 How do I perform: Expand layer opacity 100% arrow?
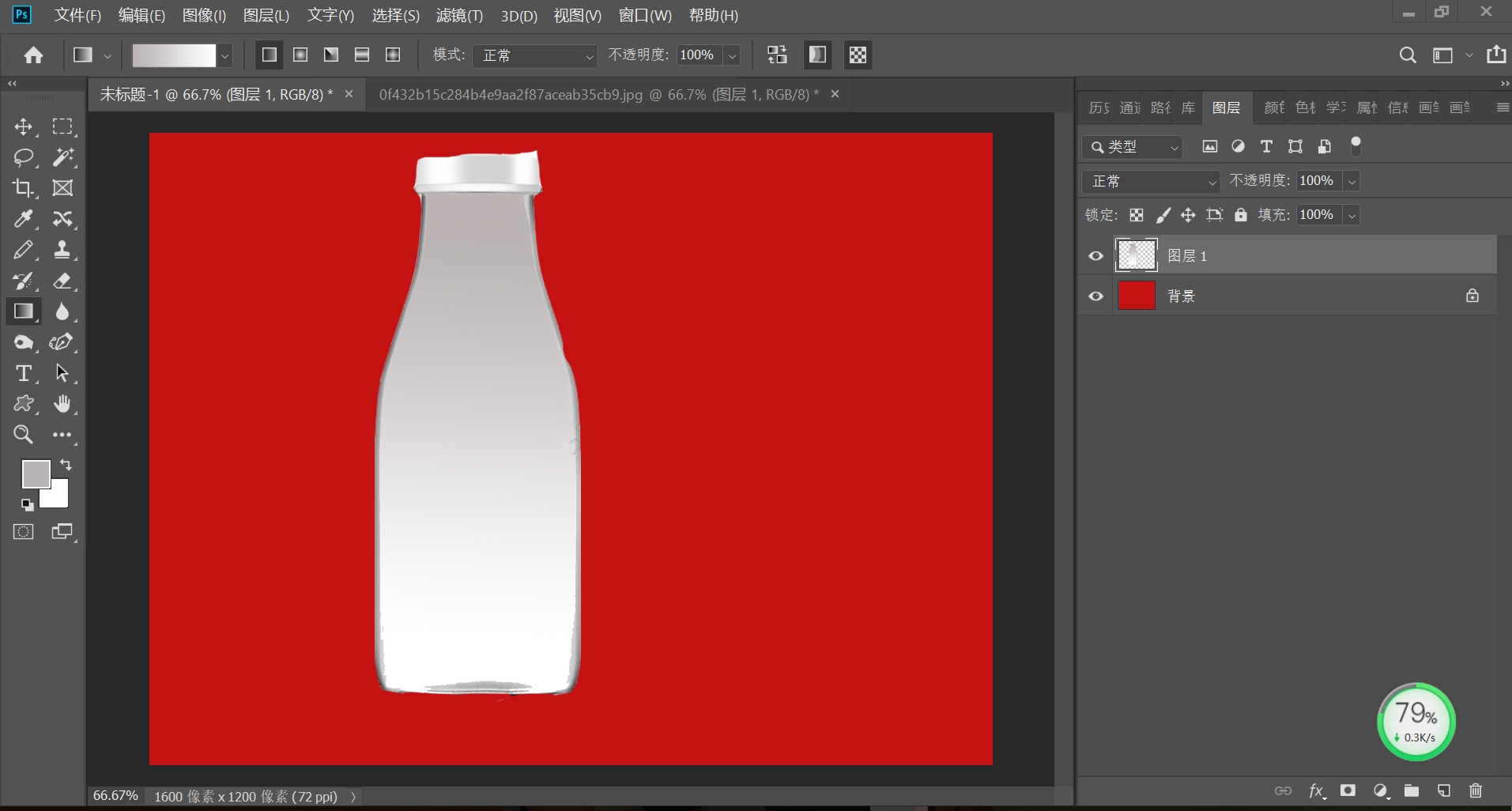tap(1352, 181)
